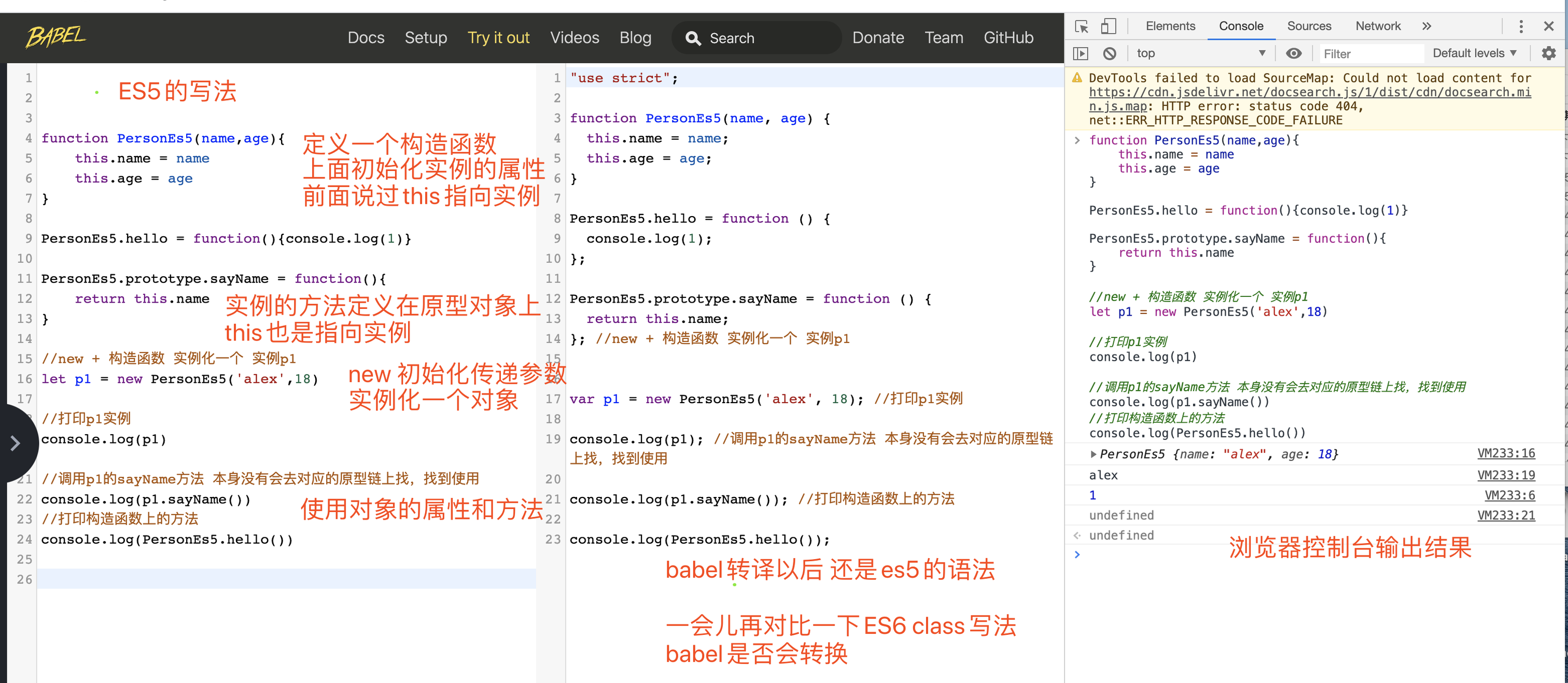Clear console with the block icon
Screen dimensions: 1568x683
tap(1110, 53)
